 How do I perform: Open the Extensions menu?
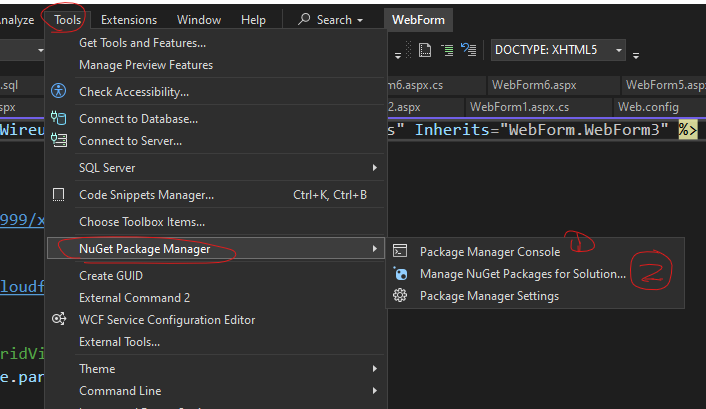point(129,20)
